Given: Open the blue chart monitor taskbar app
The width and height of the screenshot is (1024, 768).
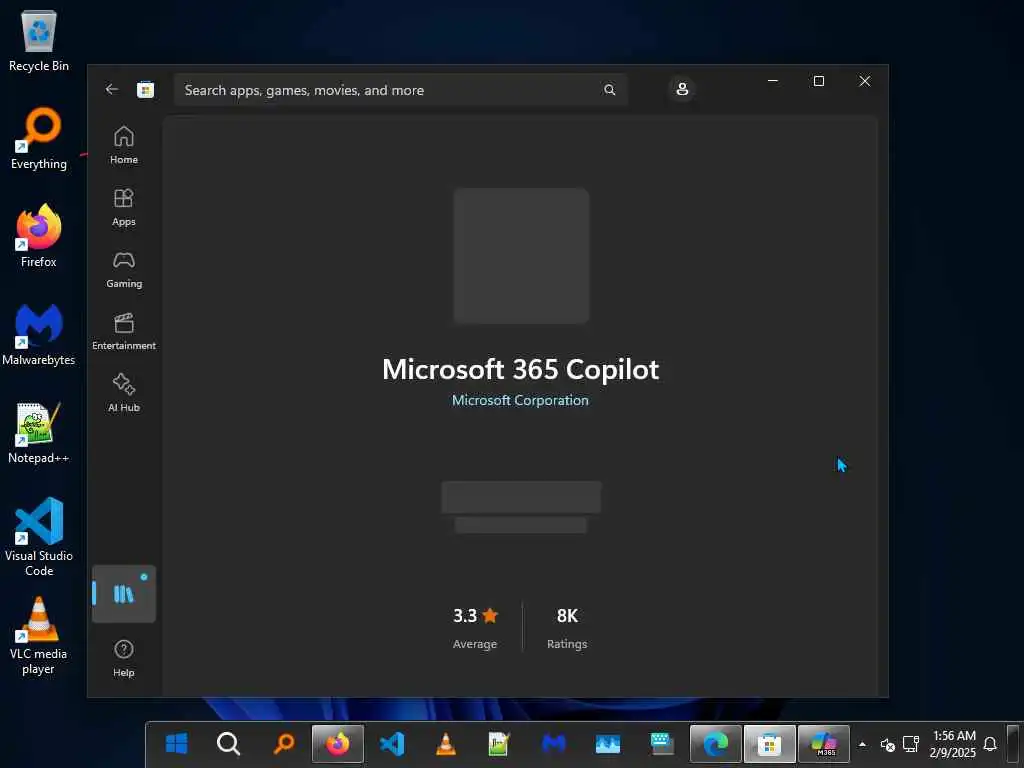Looking at the screenshot, I should (608, 744).
